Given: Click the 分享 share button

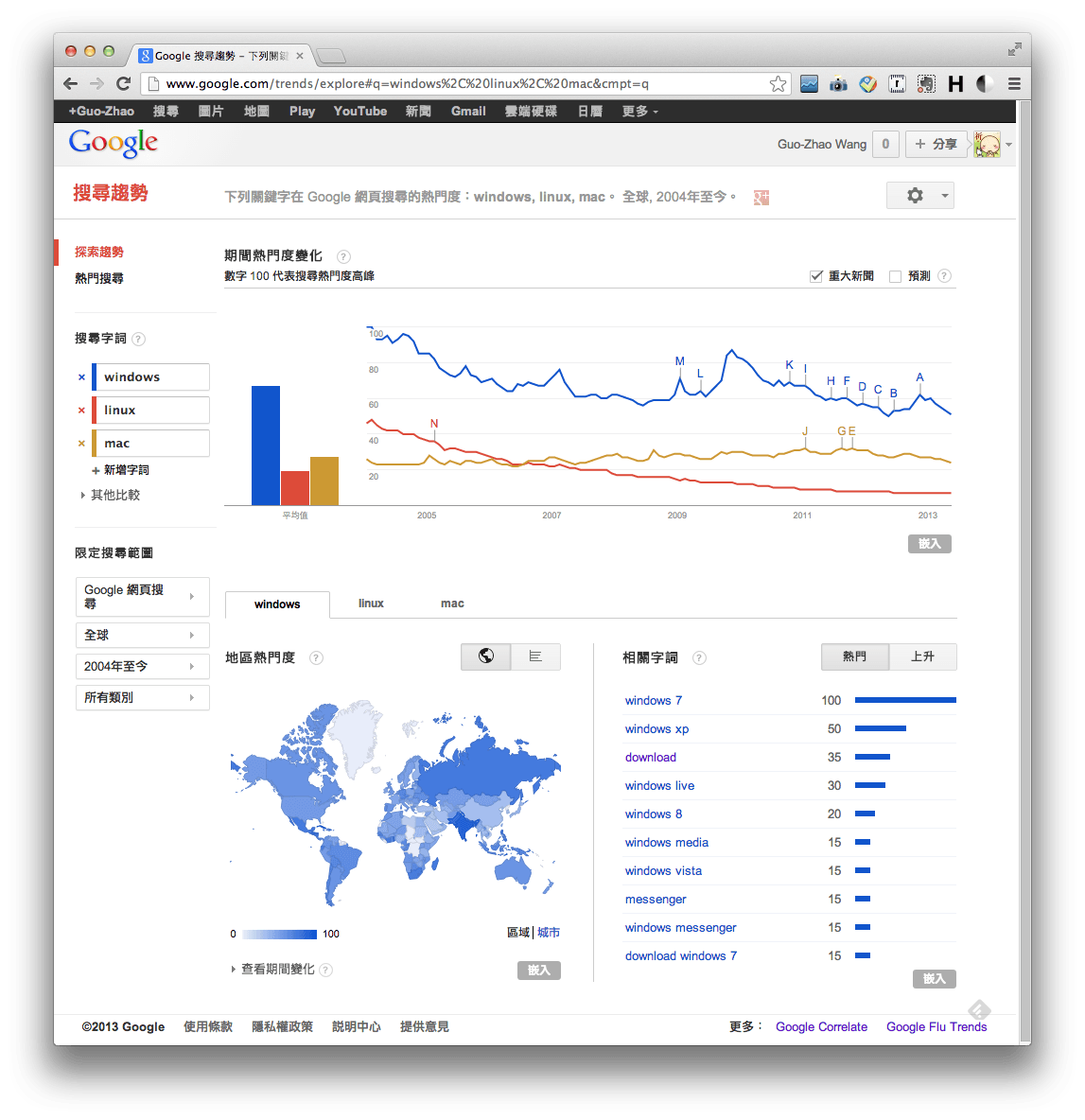Looking at the screenshot, I should (936, 144).
